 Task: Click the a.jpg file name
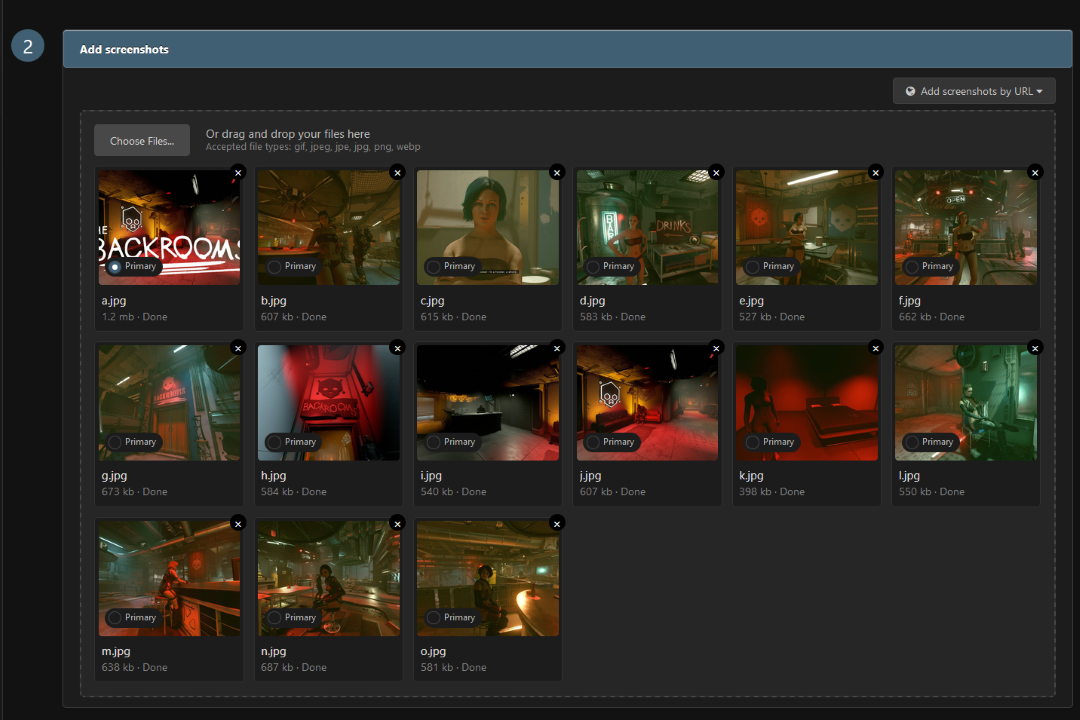tap(114, 300)
